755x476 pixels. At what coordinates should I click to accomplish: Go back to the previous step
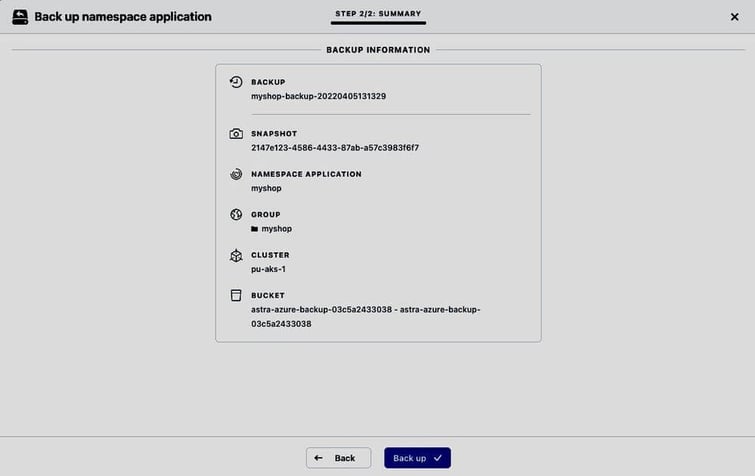[338, 458]
